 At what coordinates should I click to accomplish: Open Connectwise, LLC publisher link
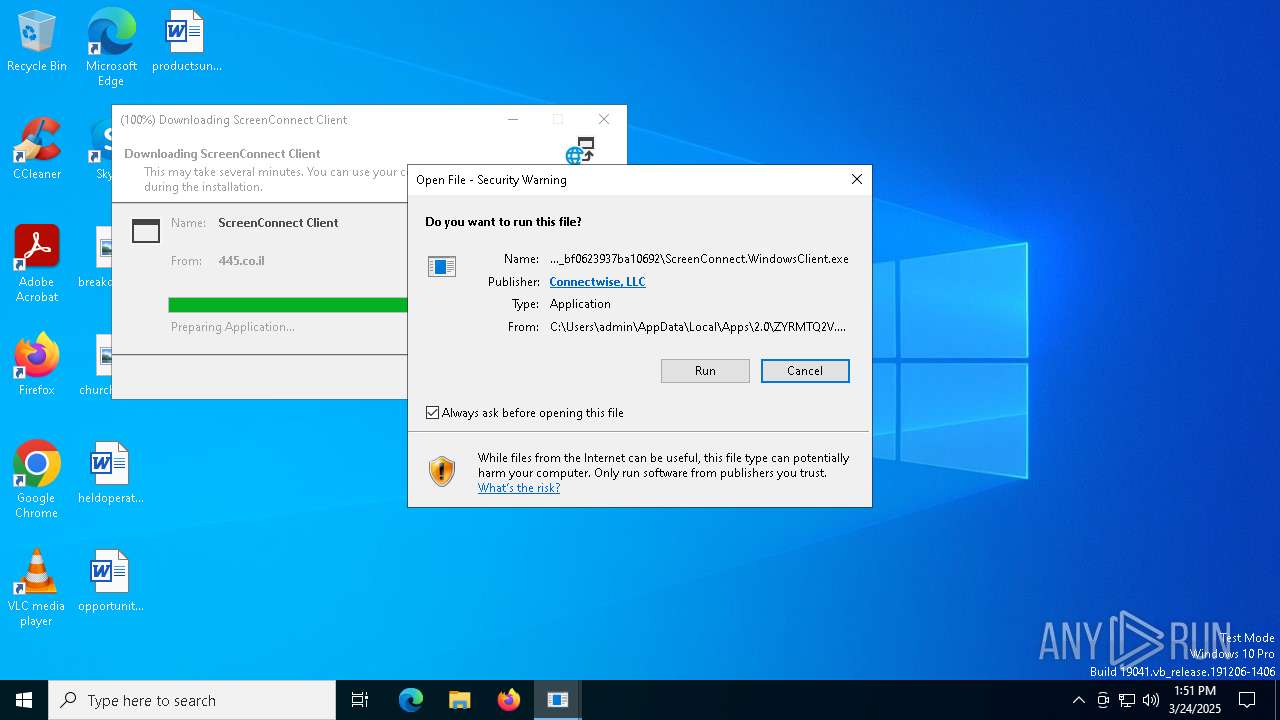point(597,282)
